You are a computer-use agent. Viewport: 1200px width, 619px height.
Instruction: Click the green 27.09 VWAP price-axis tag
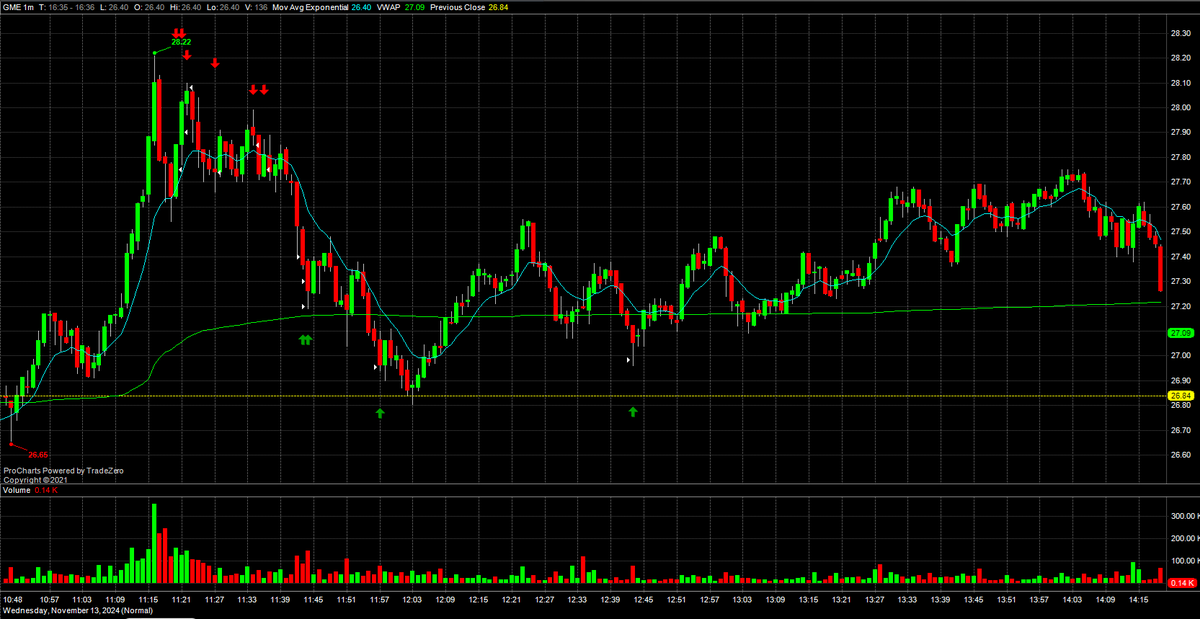click(1181, 332)
